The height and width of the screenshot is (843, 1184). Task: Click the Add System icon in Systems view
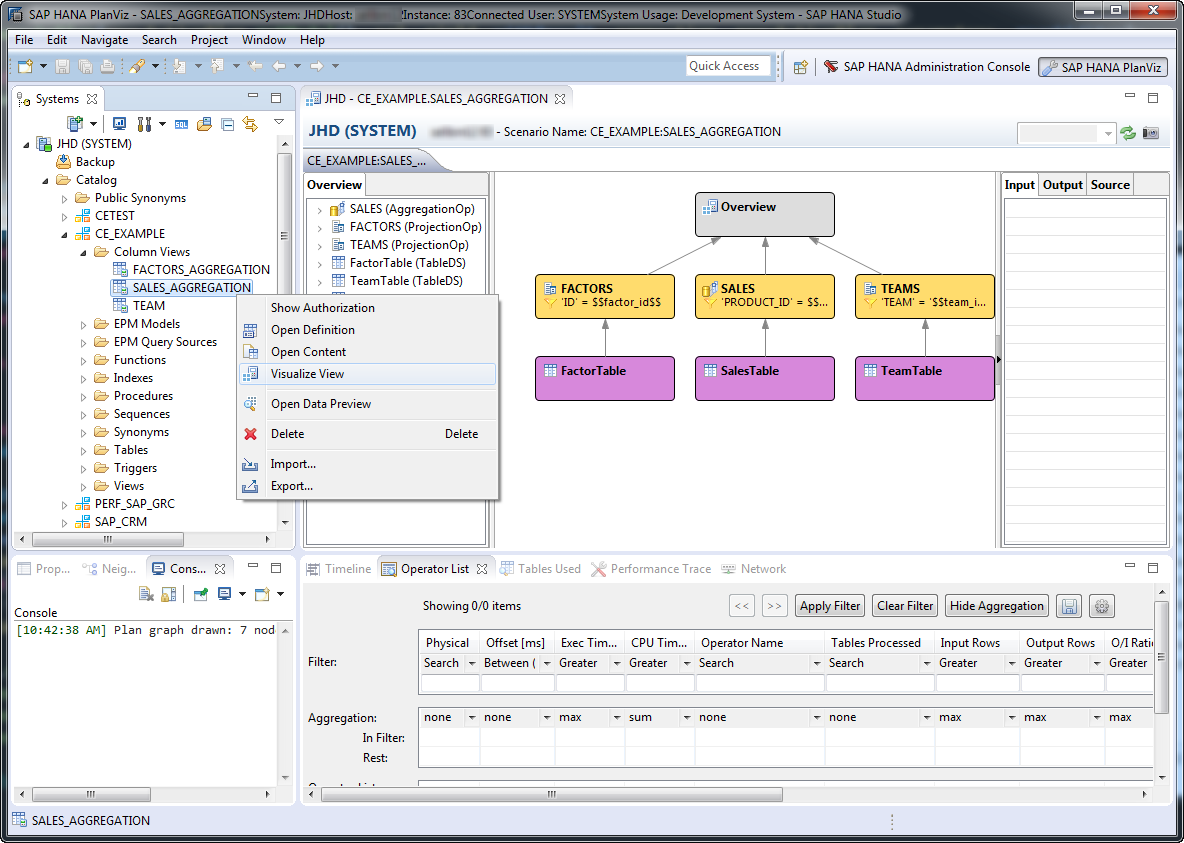click(73, 124)
